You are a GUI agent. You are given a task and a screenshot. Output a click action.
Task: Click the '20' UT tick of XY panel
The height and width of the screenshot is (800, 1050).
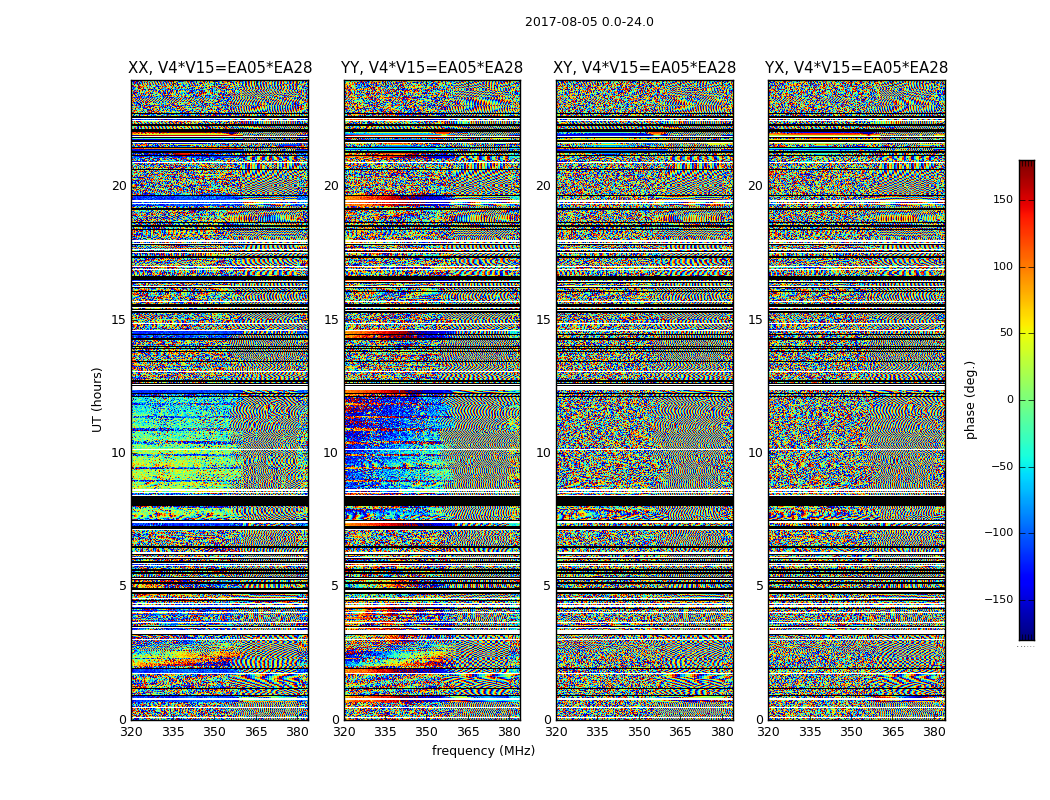(543, 186)
